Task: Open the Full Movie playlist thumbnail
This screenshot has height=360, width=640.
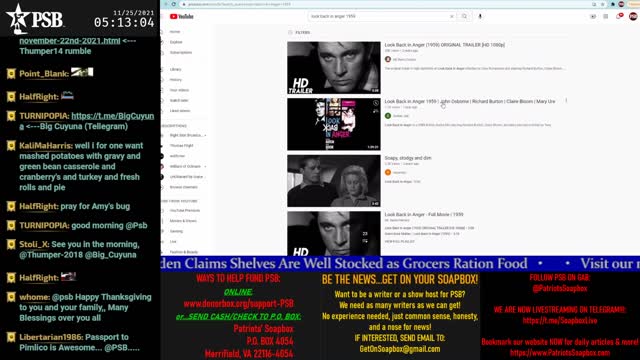Action: coord(334,233)
